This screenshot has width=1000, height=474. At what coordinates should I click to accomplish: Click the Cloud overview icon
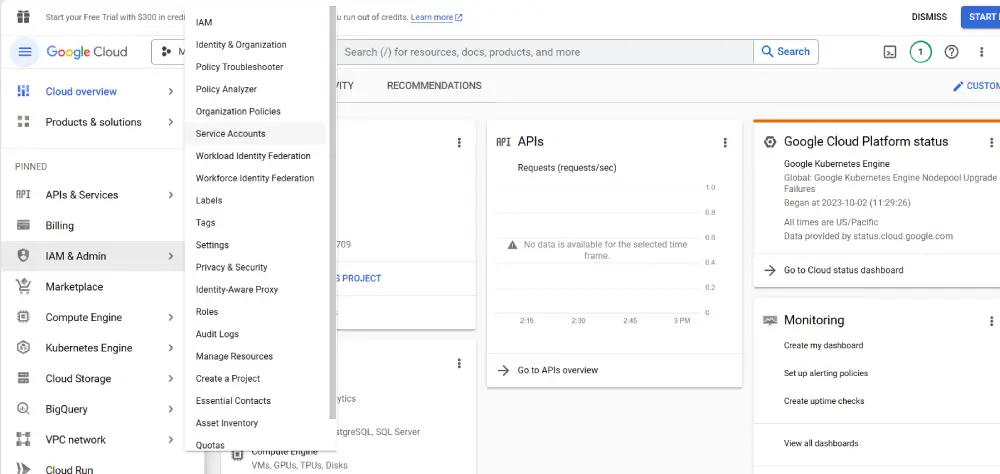click(24, 91)
